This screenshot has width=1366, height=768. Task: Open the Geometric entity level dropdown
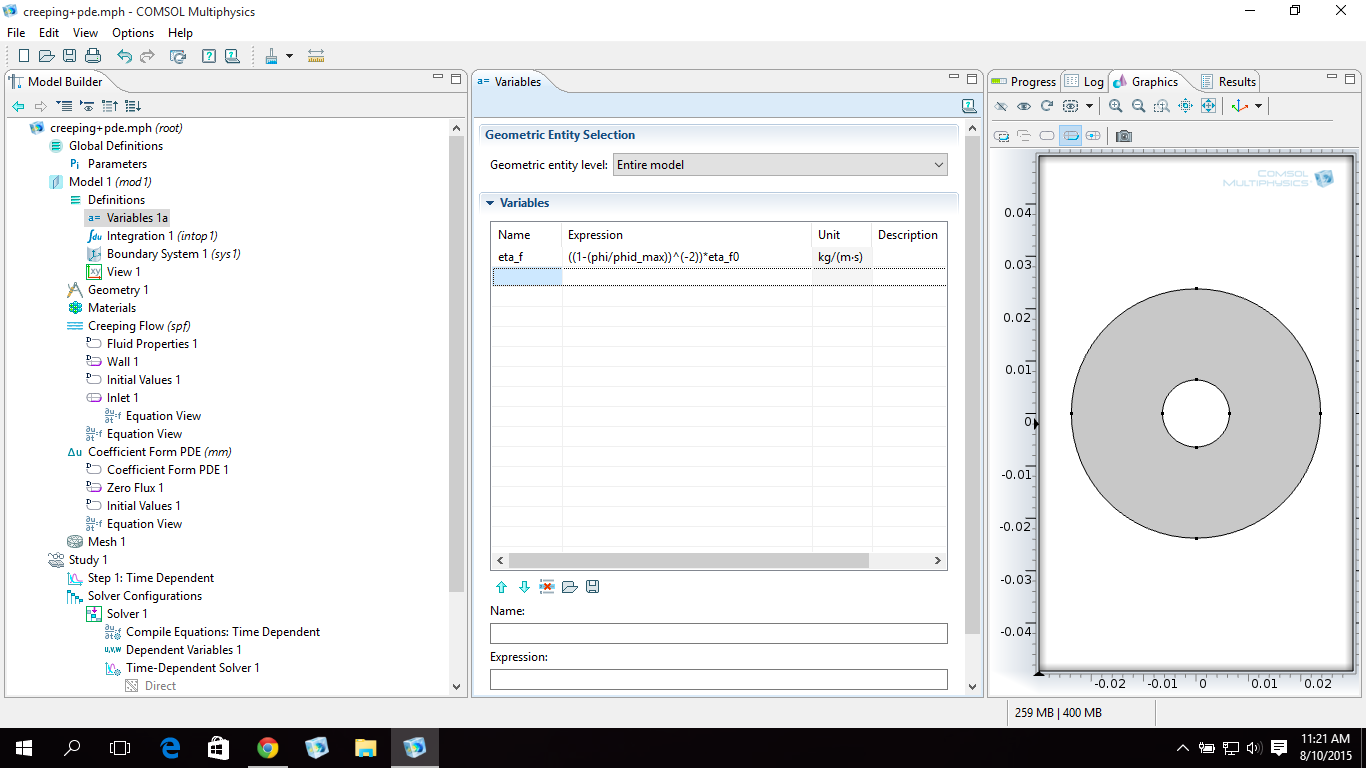(x=779, y=165)
